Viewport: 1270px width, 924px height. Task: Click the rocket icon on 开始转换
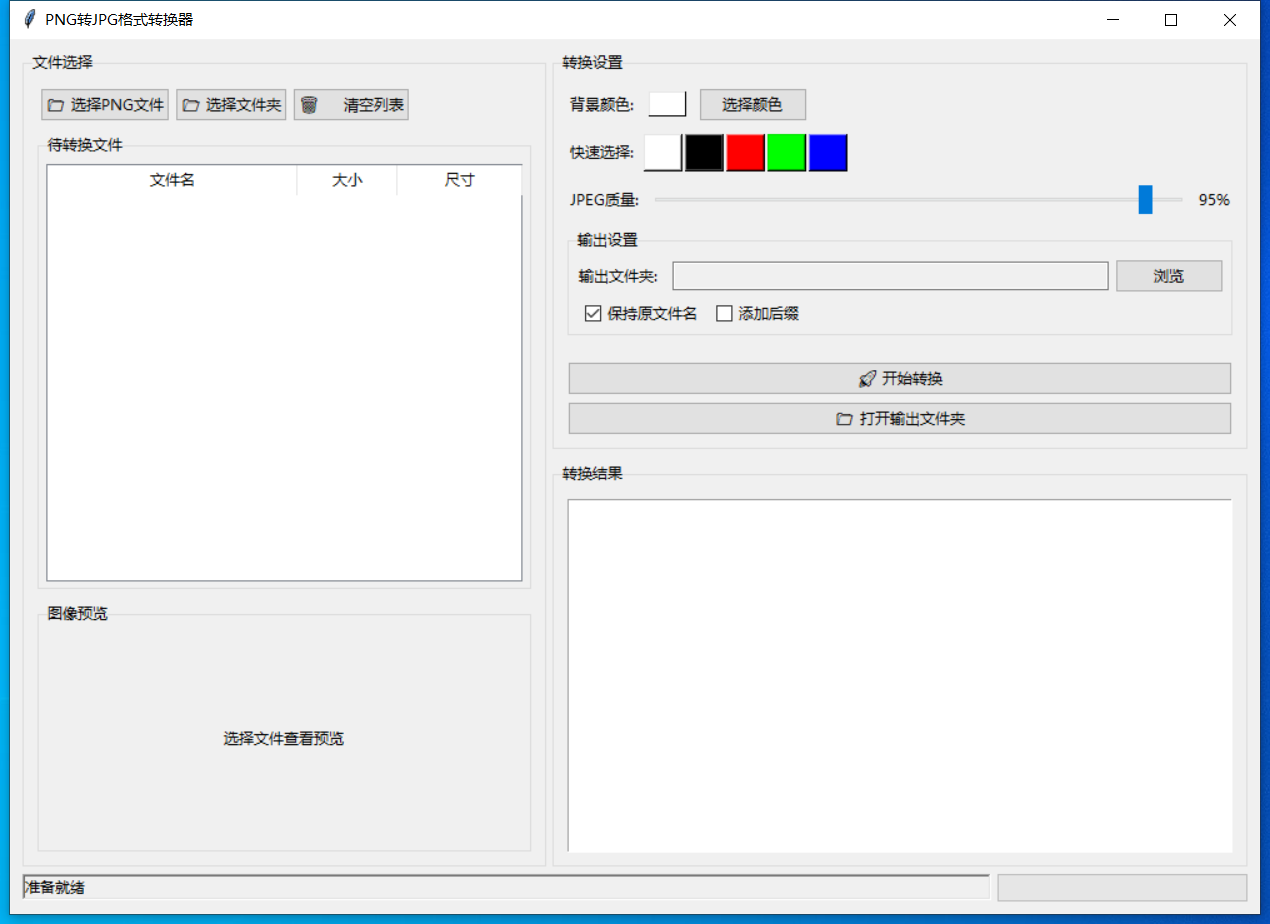coord(867,379)
